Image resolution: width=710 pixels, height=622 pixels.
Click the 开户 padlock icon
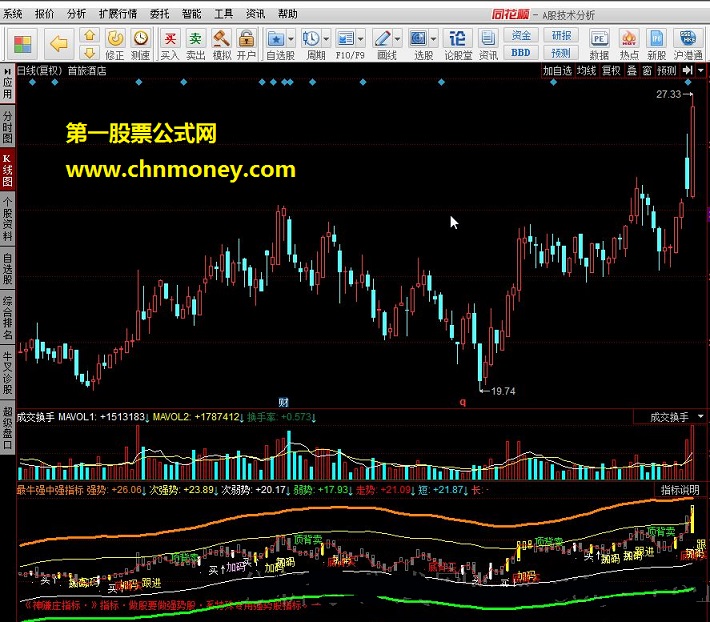pos(246,38)
